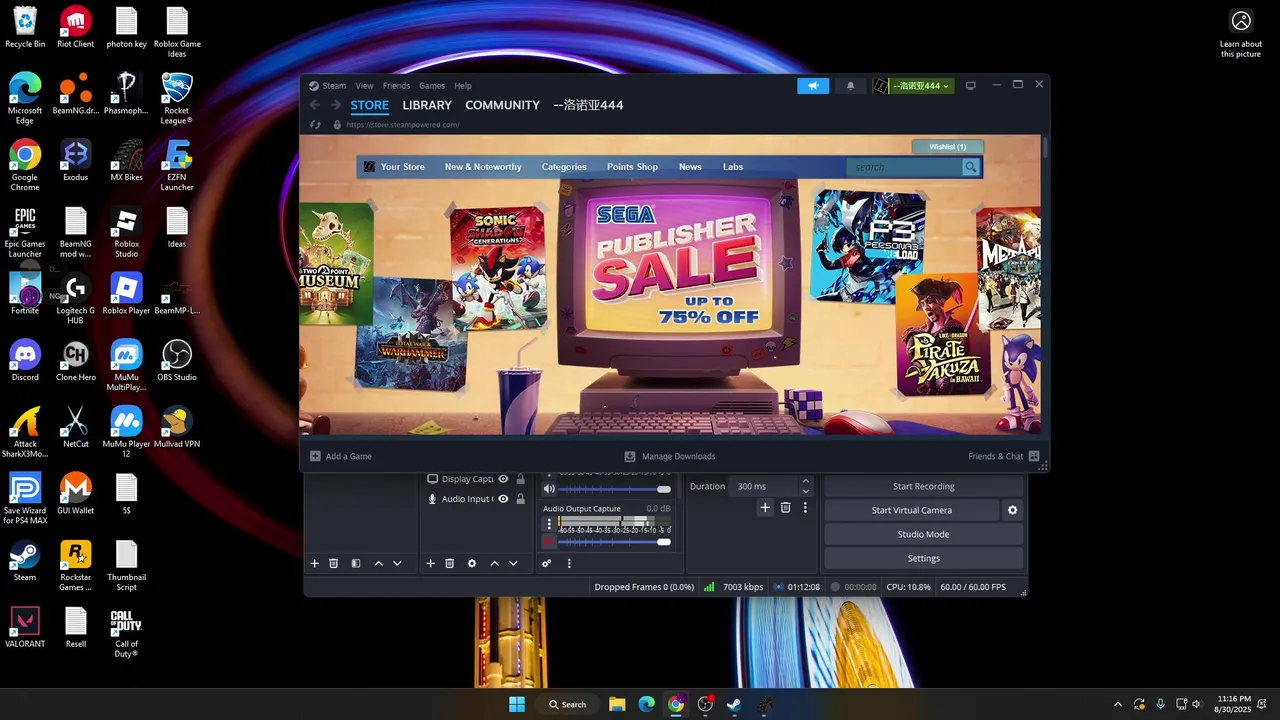The width and height of the screenshot is (1280, 720).
Task: Open Friends & Chat in Steam
Action: tap(1003, 456)
